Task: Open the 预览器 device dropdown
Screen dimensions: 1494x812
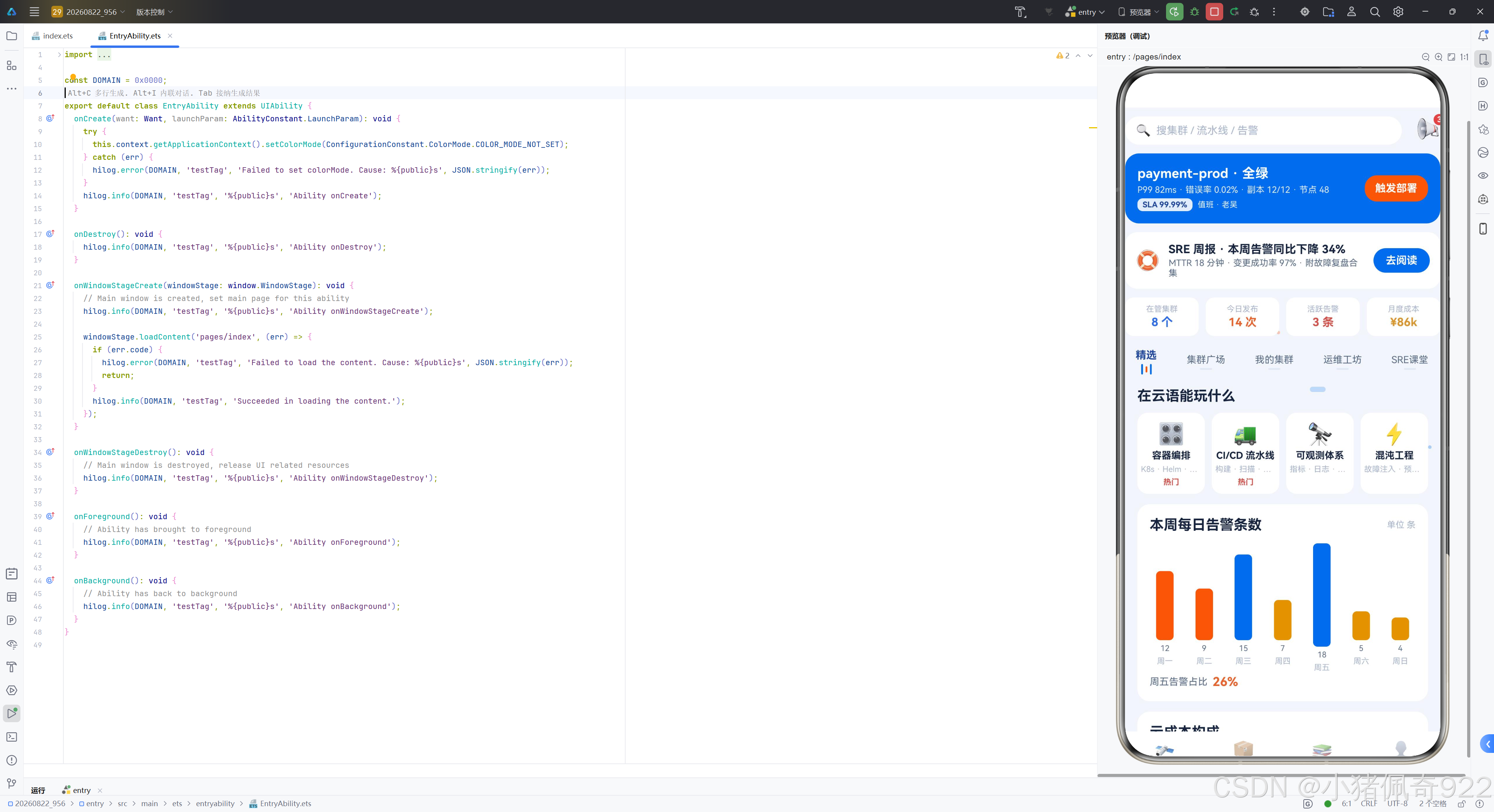Action: pyautogui.click(x=1138, y=12)
